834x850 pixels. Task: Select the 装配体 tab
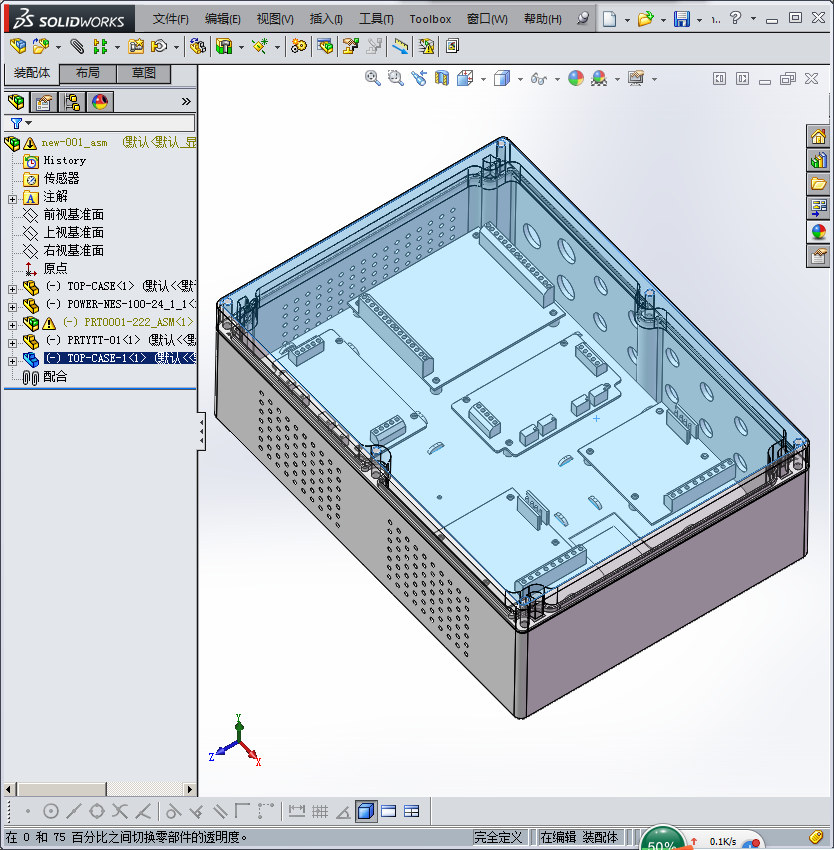pyautogui.click(x=31, y=73)
